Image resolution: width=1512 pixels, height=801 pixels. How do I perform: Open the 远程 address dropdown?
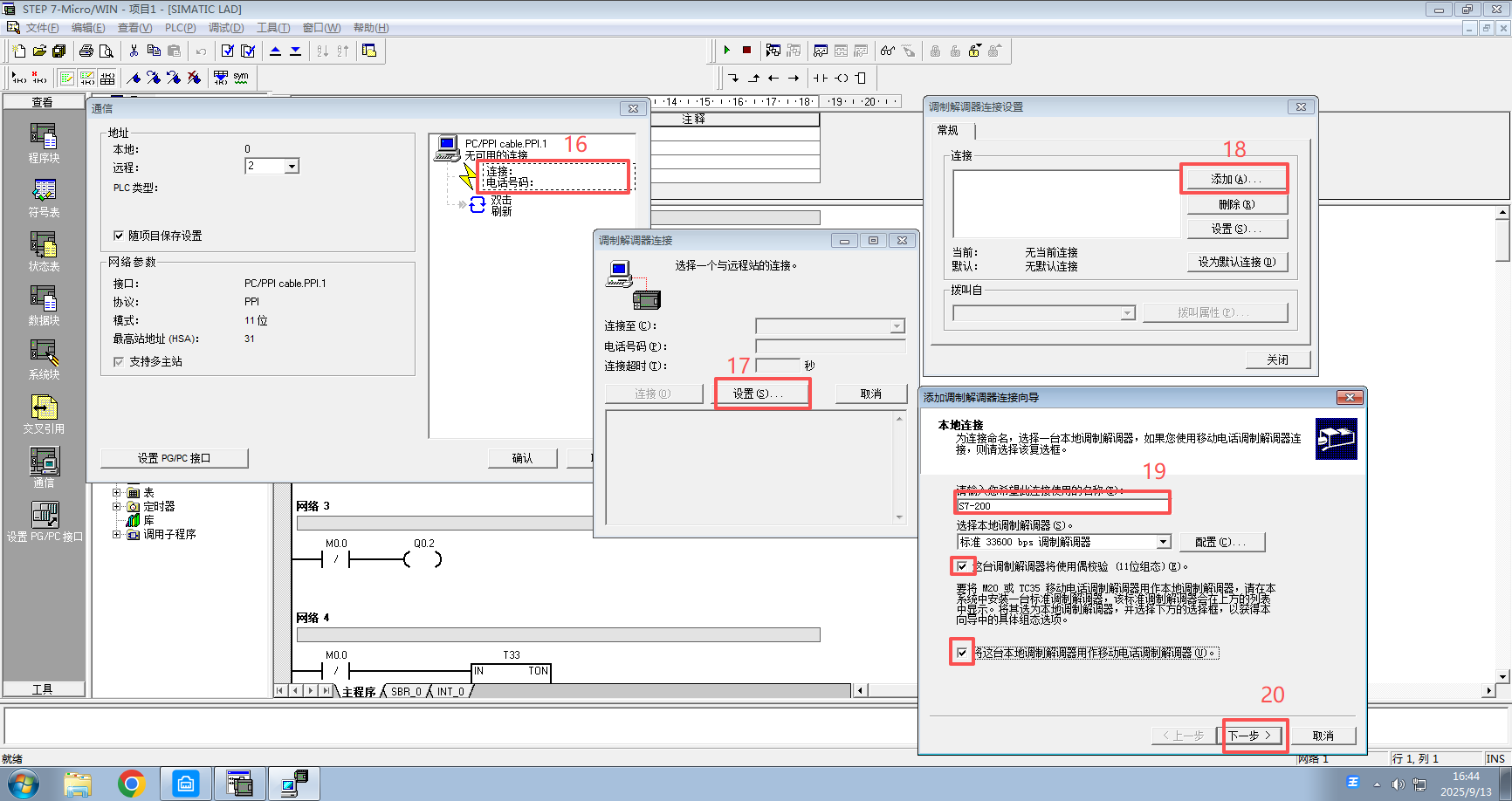coord(292,167)
